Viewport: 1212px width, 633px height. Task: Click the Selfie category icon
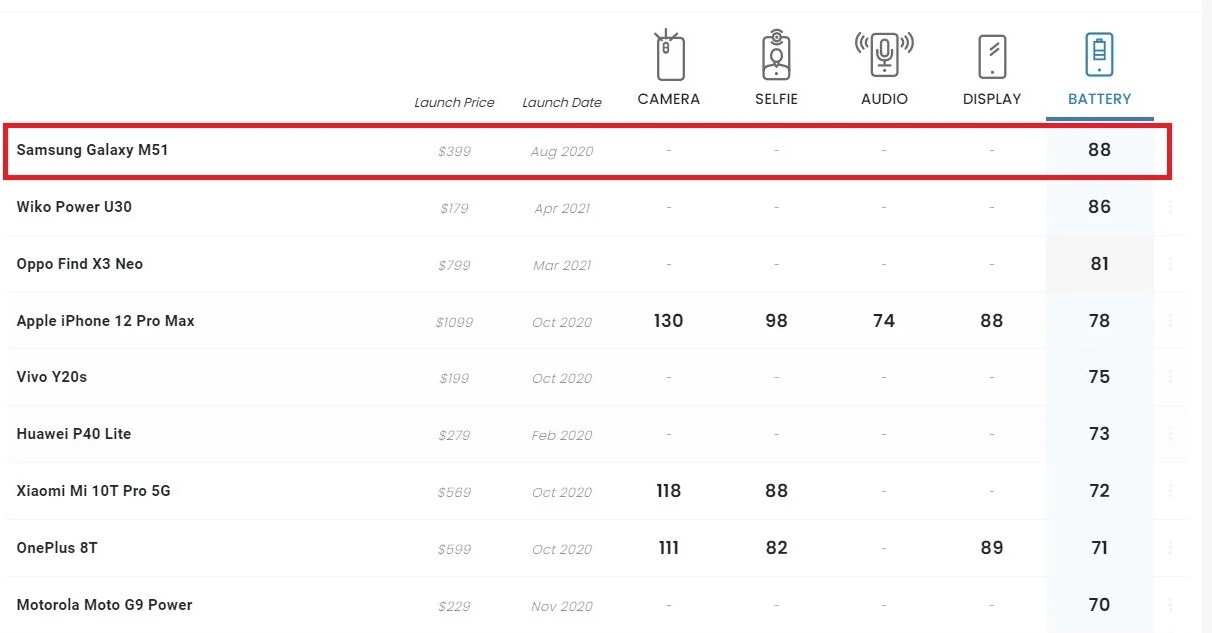pos(776,56)
